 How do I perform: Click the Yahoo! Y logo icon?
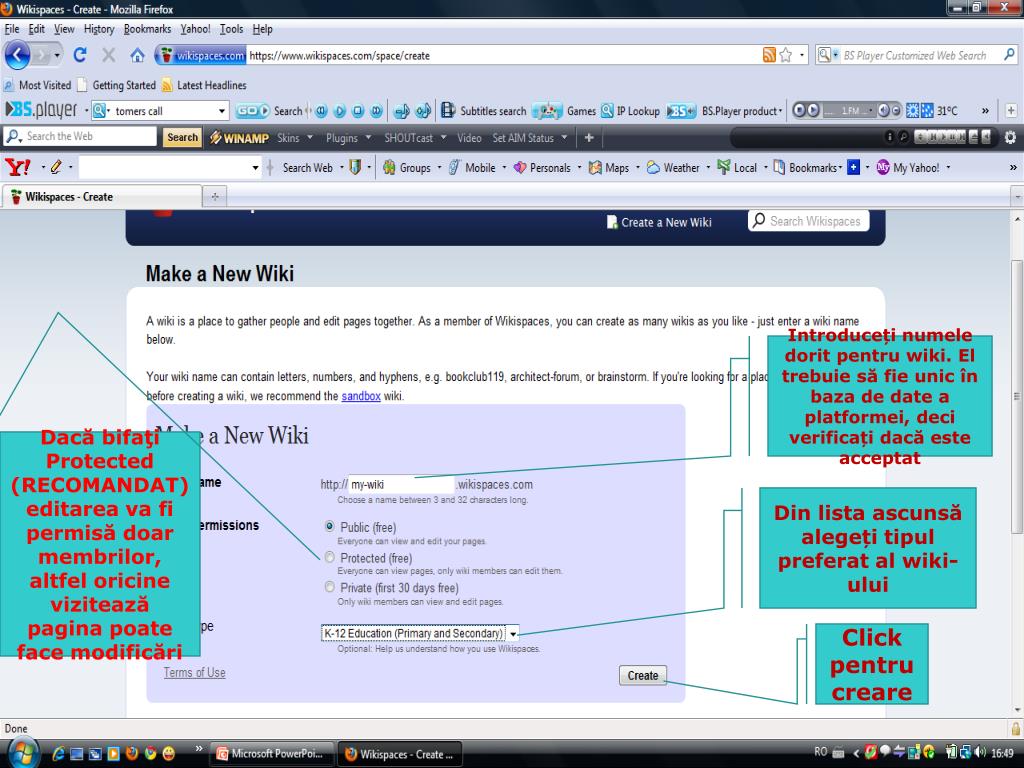tap(18, 167)
